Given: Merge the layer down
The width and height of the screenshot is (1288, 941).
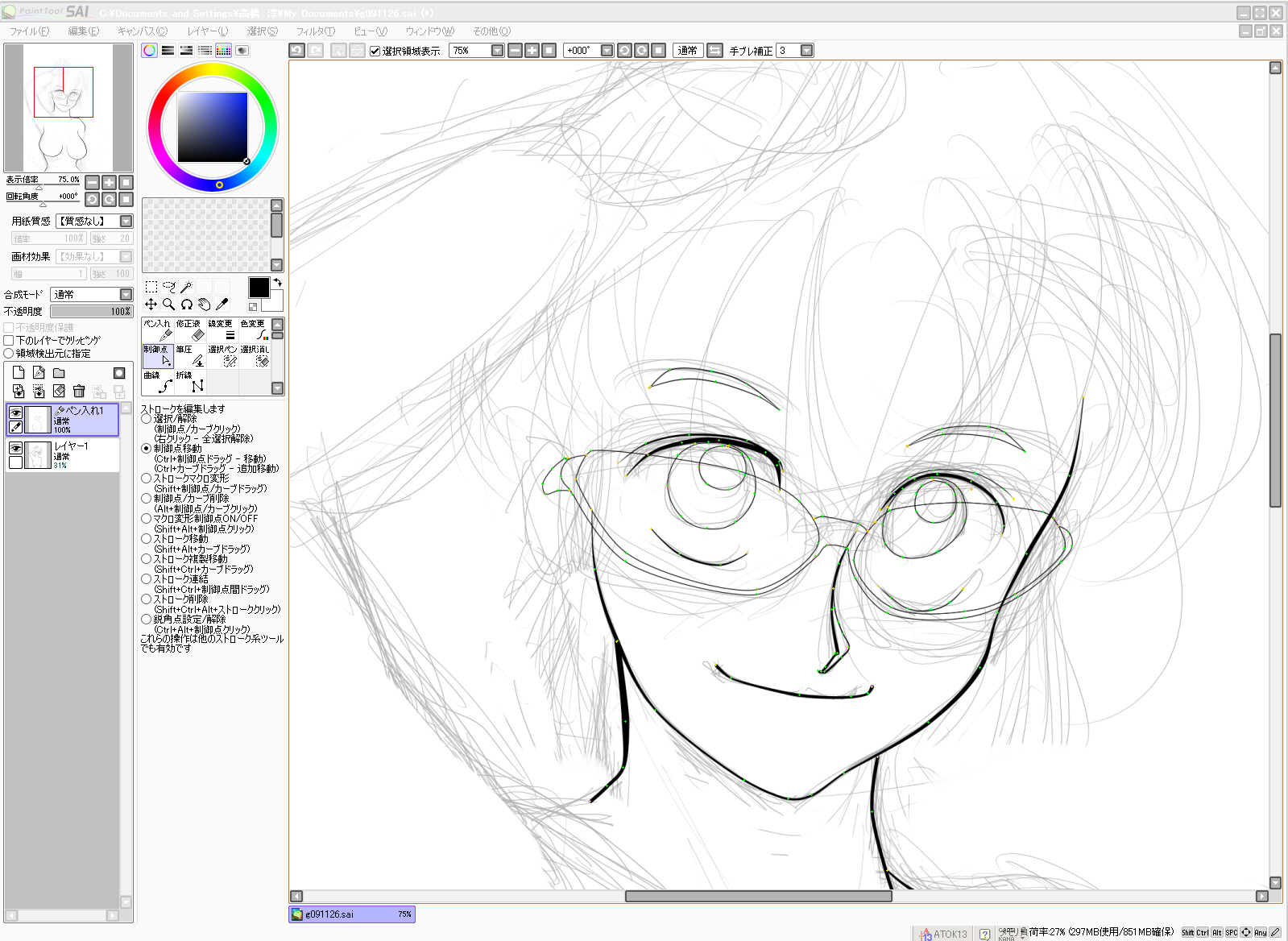Looking at the screenshot, I should (x=19, y=391).
